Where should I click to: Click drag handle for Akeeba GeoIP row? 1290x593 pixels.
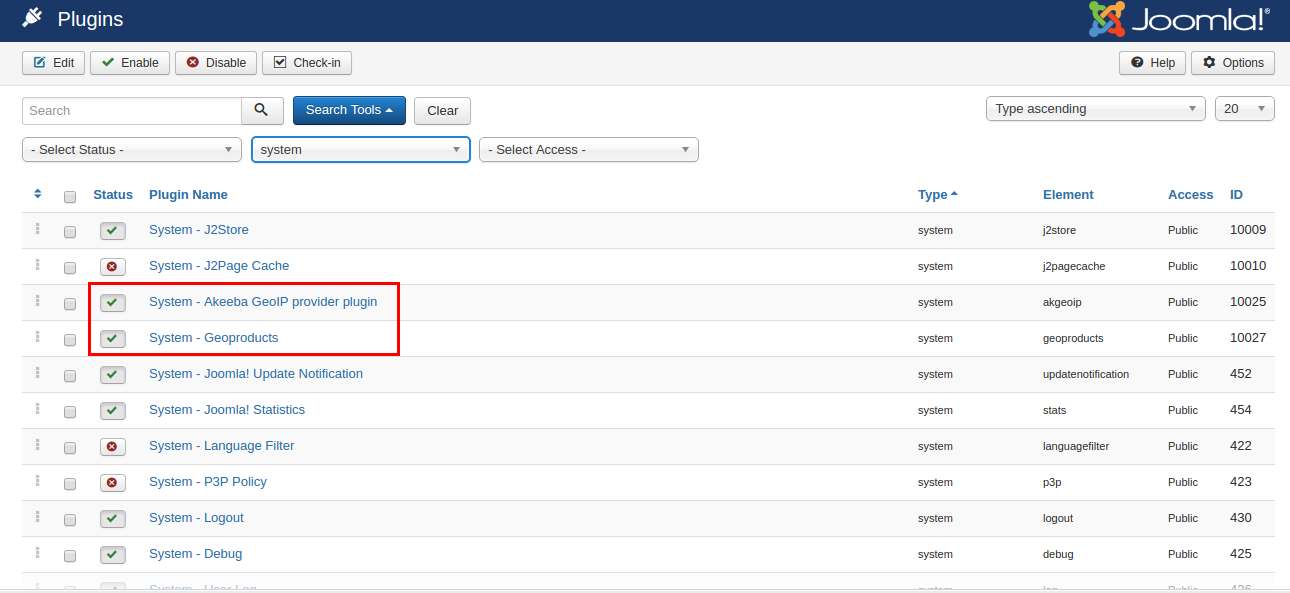[38, 301]
